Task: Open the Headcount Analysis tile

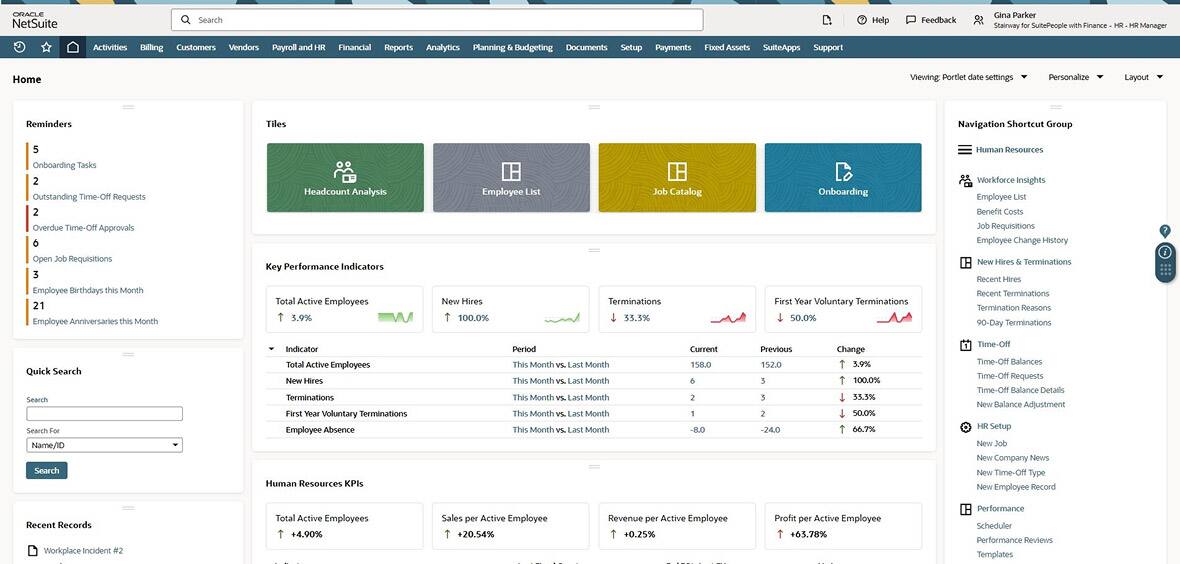Action: coord(345,177)
